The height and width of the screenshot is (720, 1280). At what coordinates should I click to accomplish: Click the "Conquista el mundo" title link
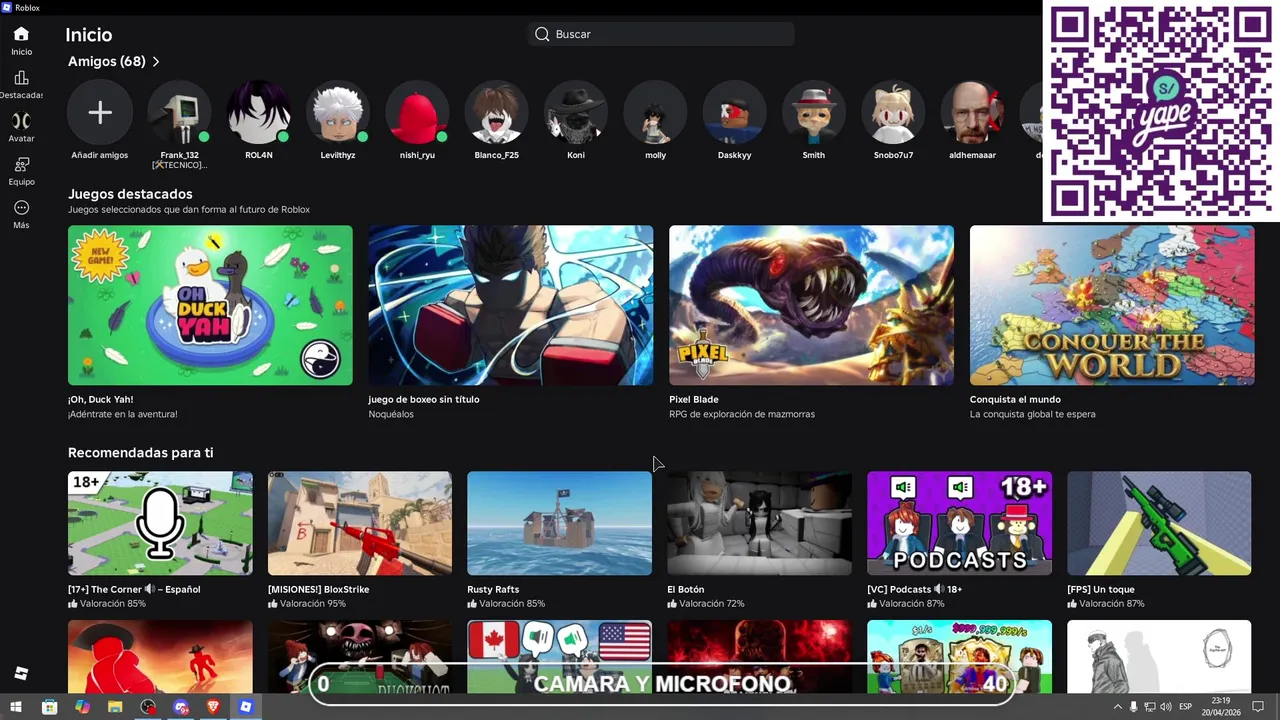coord(1015,399)
